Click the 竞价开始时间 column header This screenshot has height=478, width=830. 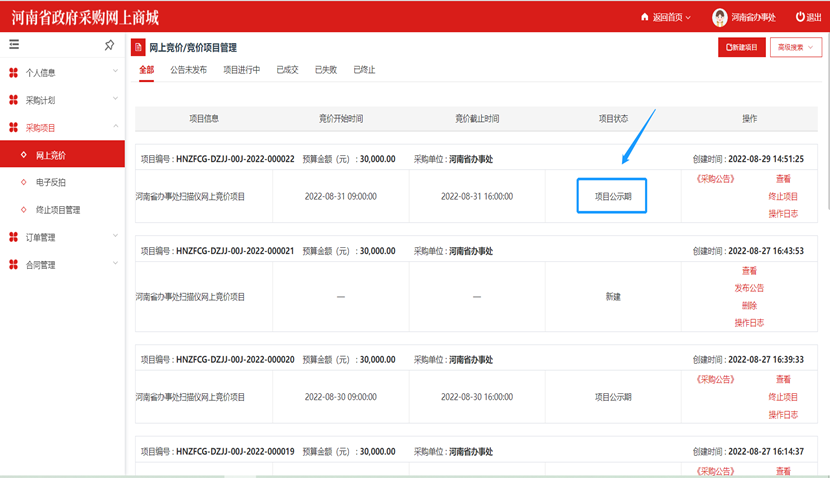point(340,119)
